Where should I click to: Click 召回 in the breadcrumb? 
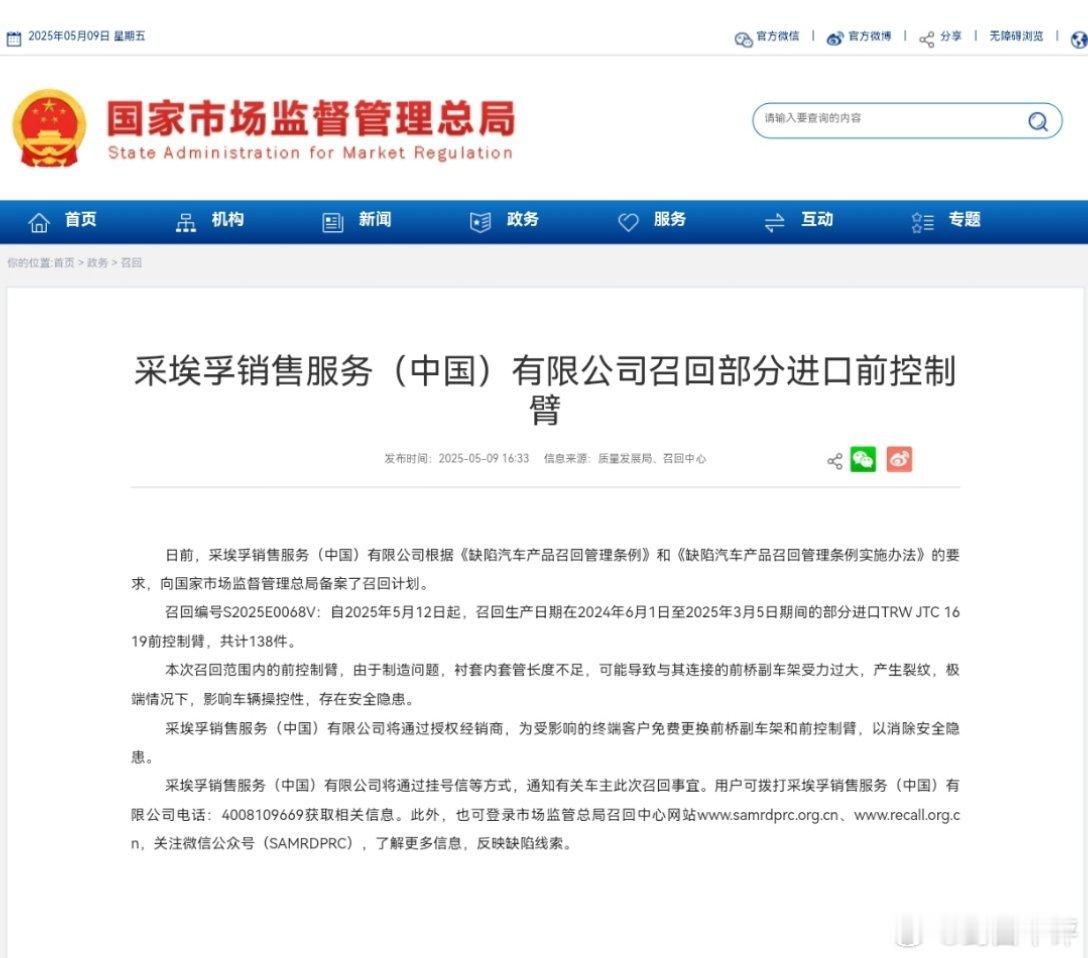tap(131, 263)
